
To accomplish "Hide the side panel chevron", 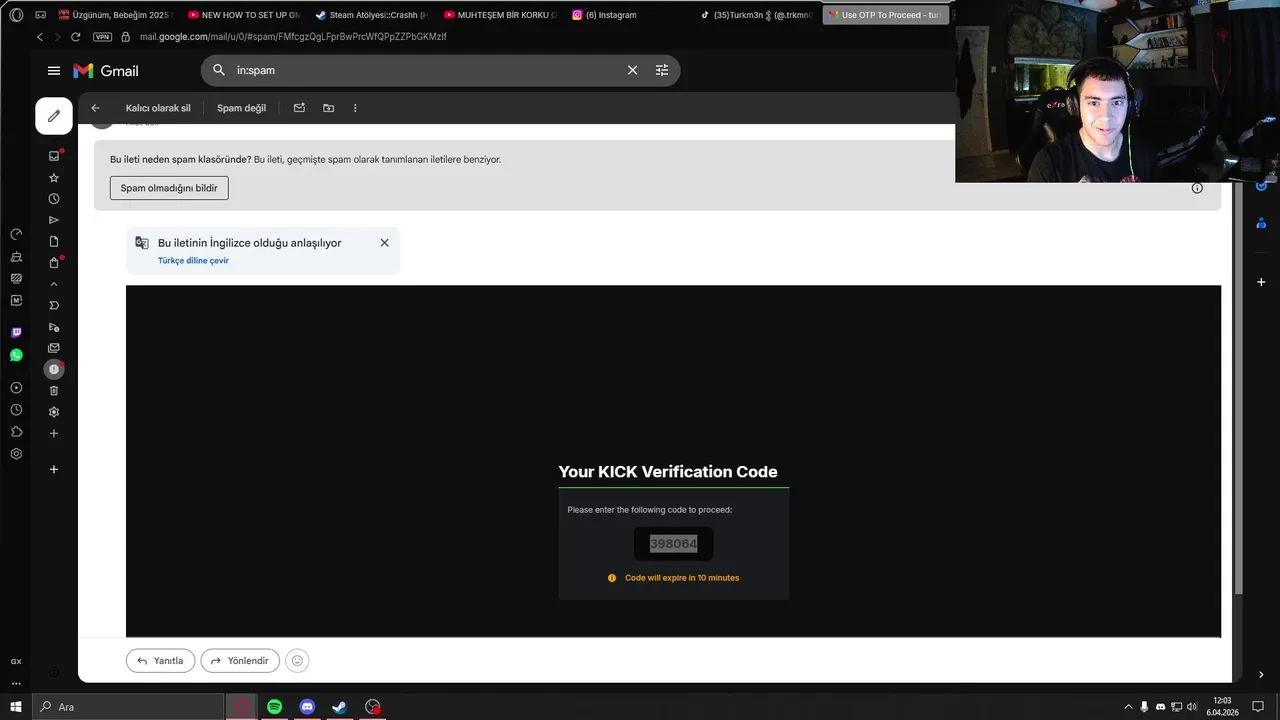I will click(1261, 675).
